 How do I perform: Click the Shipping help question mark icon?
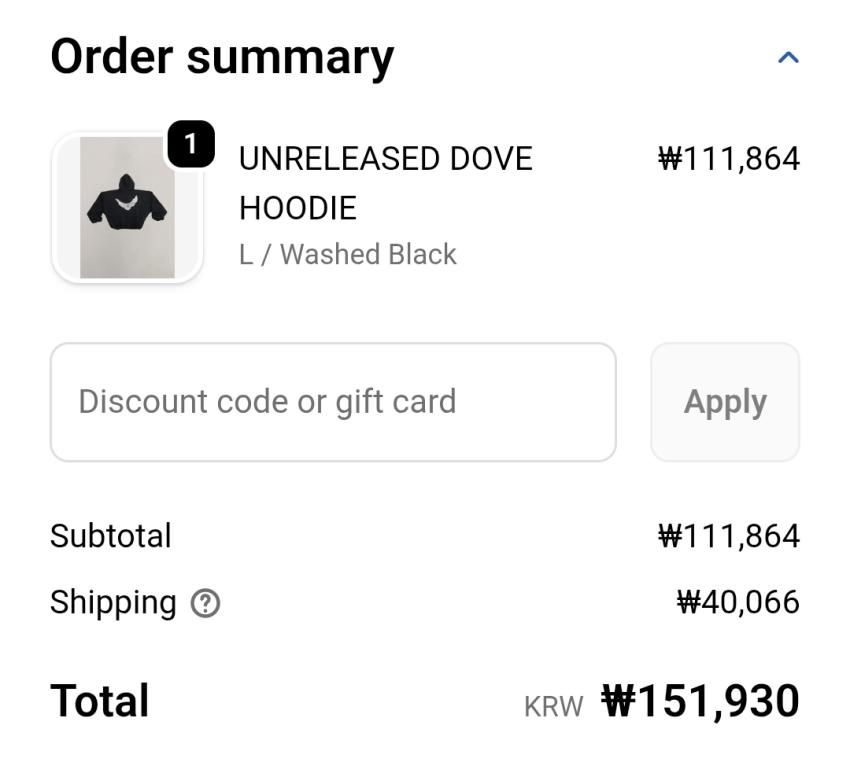coord(205,603)
